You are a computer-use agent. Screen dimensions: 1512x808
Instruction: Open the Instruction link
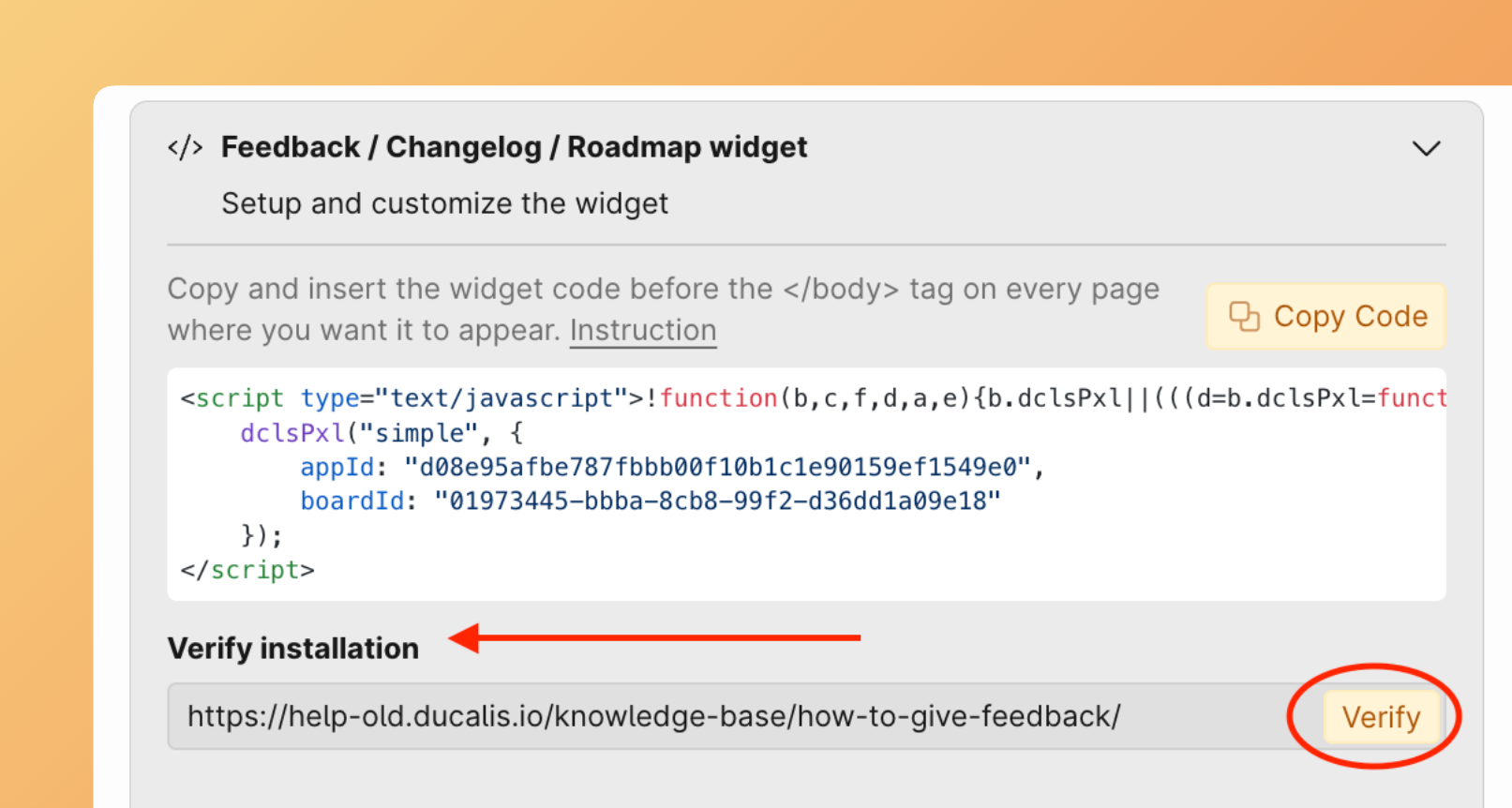[643, 331]
